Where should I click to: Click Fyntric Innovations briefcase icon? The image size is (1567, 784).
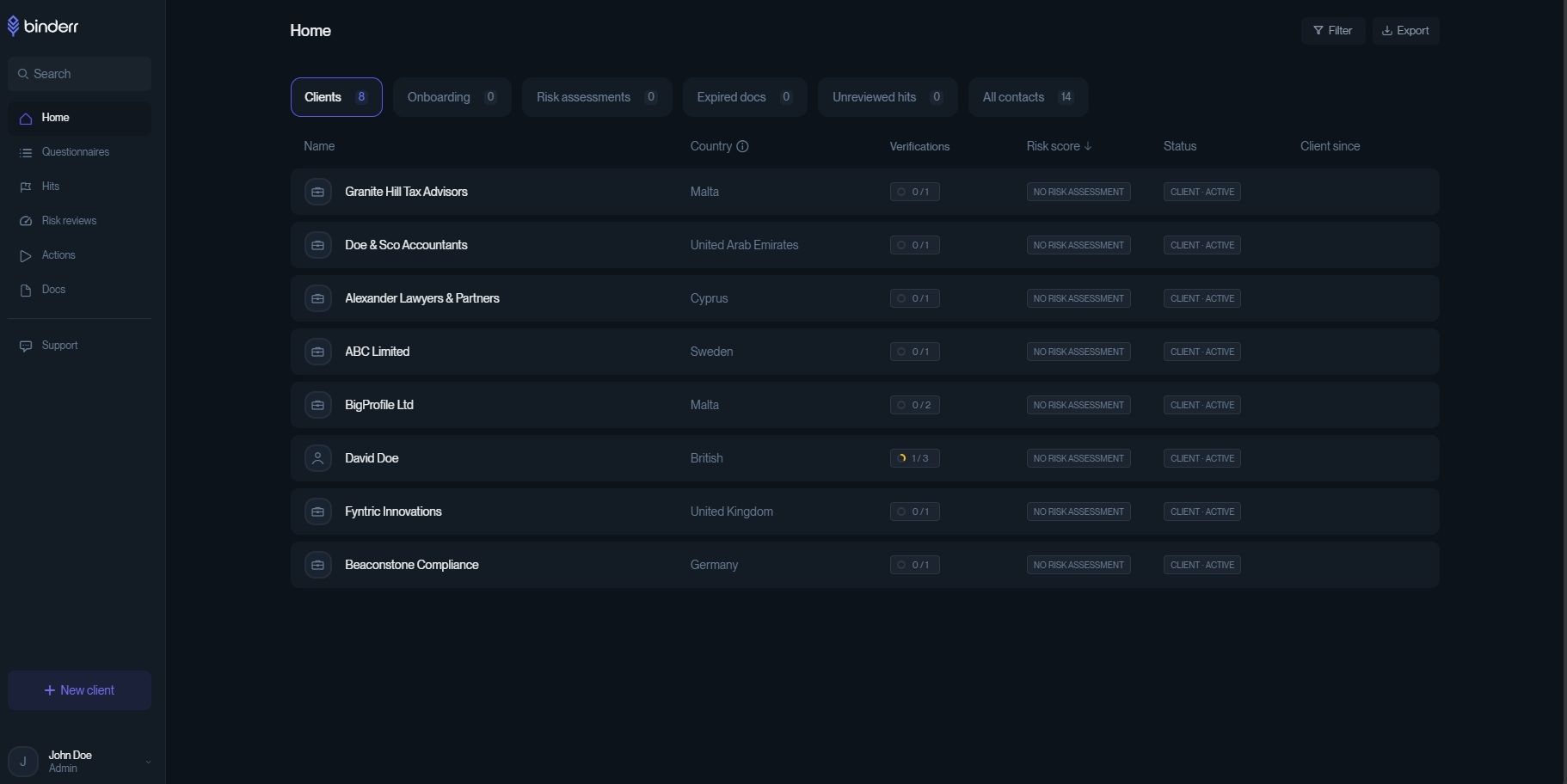(318, 511)
